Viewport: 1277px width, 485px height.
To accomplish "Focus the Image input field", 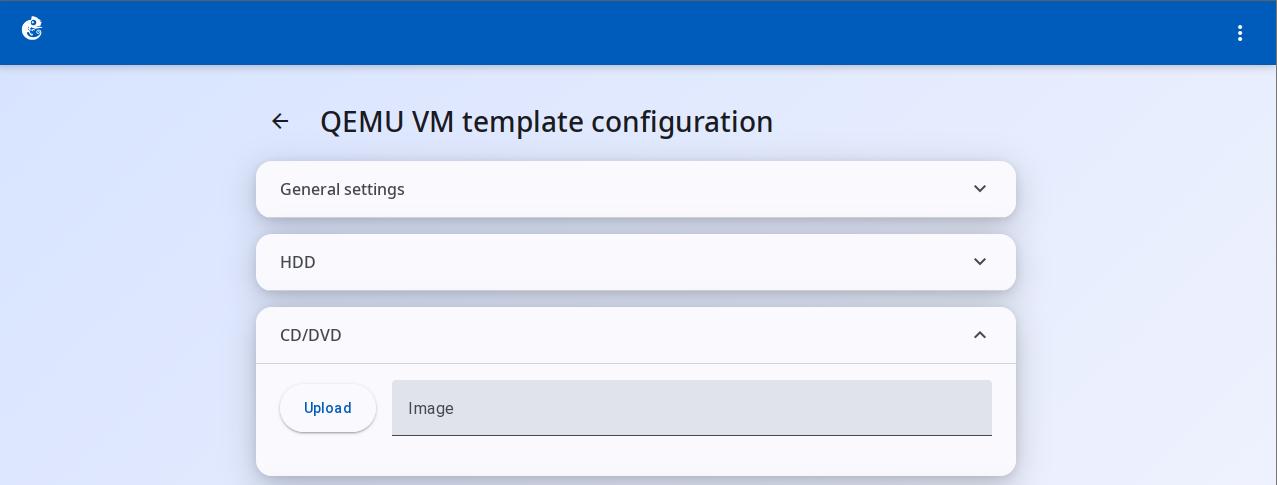I will point(692,408).
